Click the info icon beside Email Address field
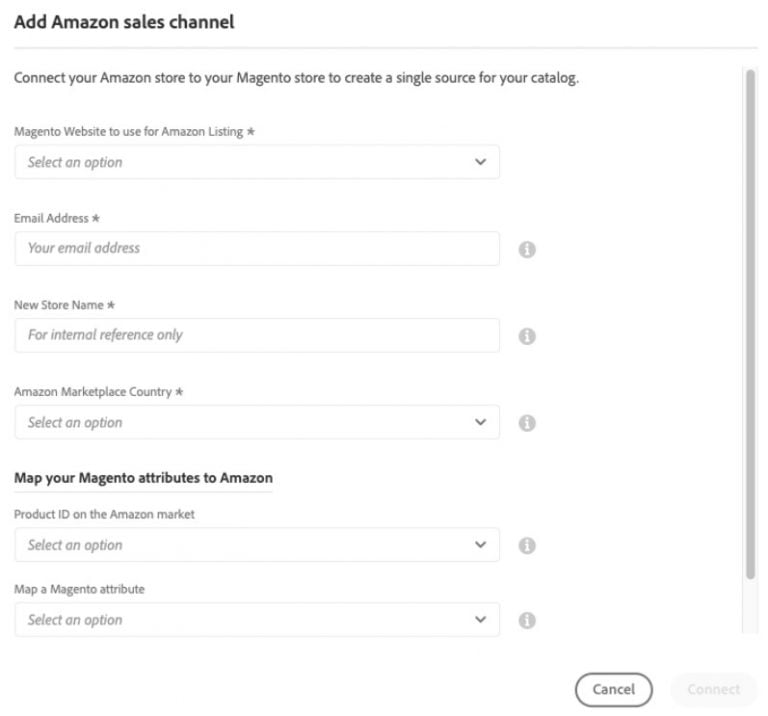 tap(527, 249)
